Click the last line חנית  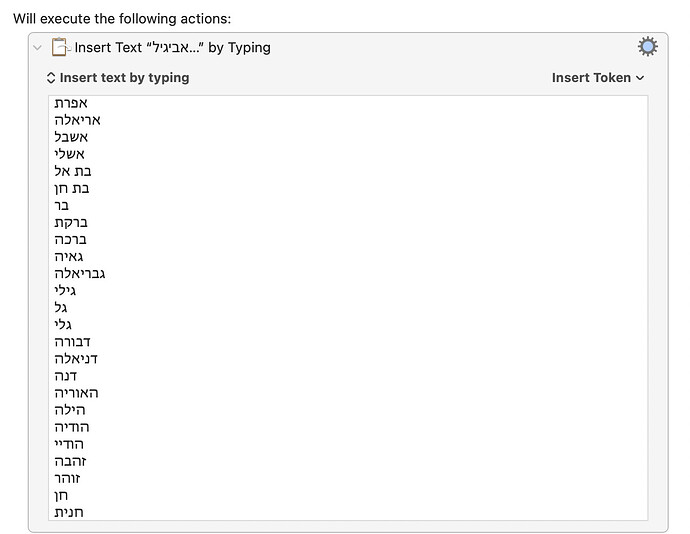point(69,513)
